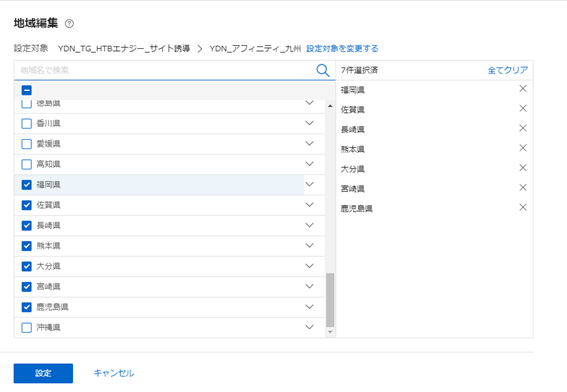Uncheck the 長崎県 checkbox
The image size is (567, 392).
(27, 226)
